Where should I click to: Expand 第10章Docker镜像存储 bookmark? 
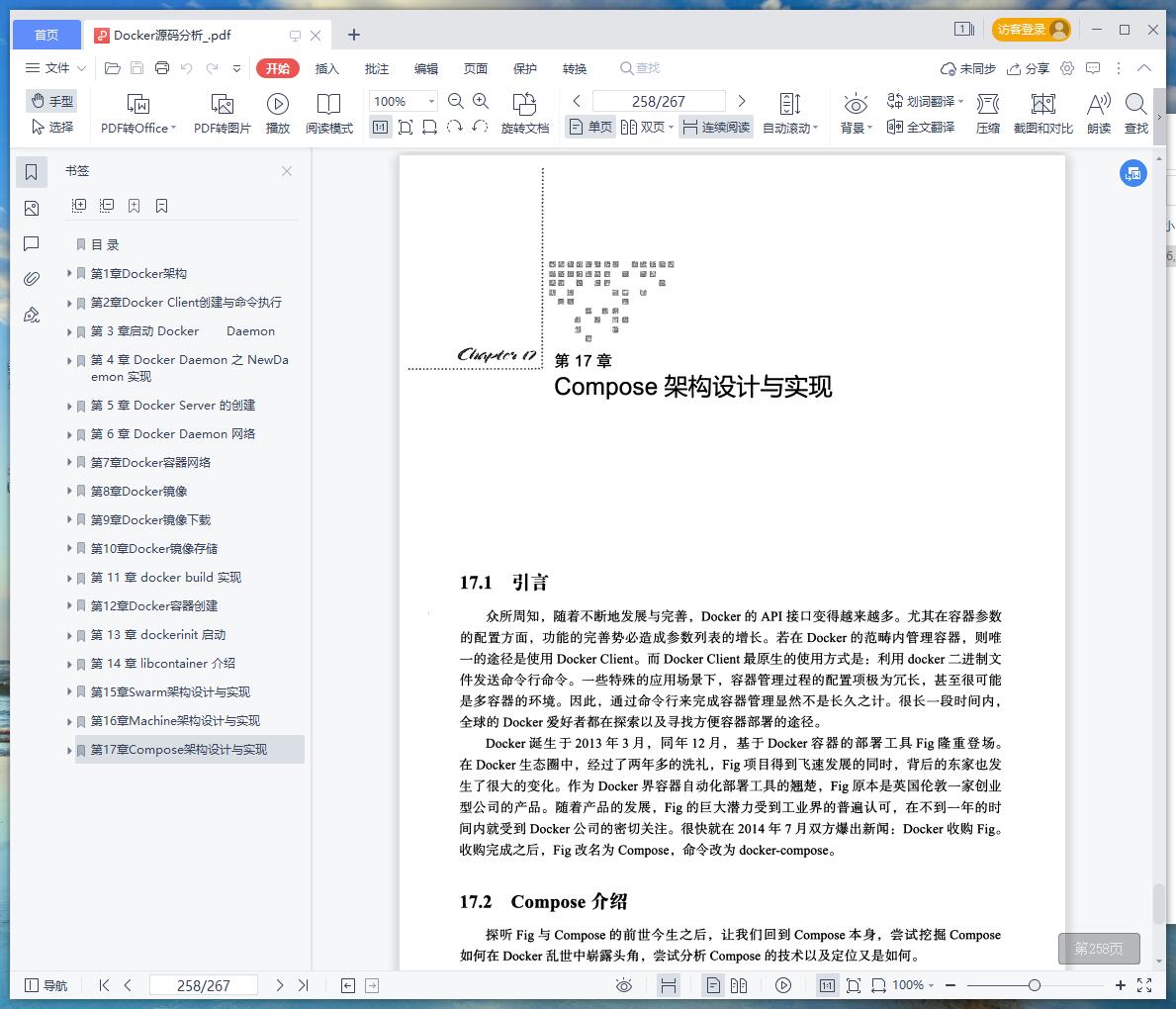point(69,548)
